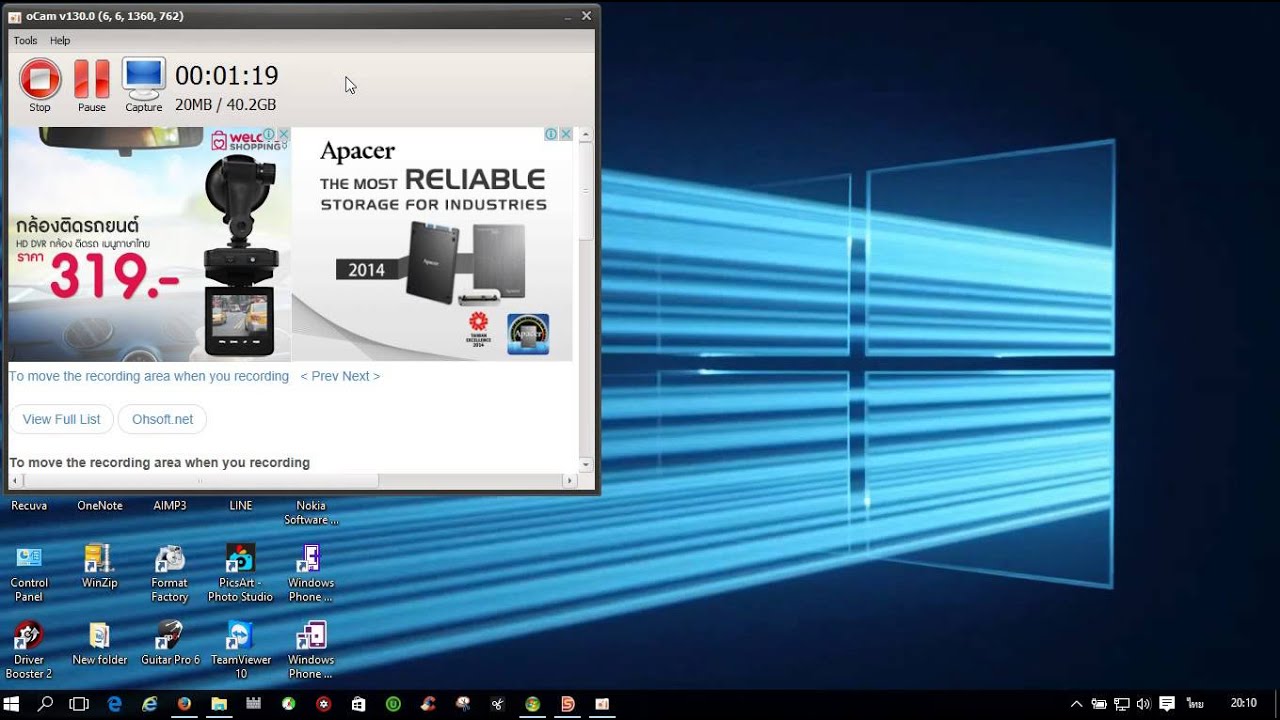Select the Control Panel desktop icon
Viewport: 1280px width, 720px height.
(x=29, y=574)
